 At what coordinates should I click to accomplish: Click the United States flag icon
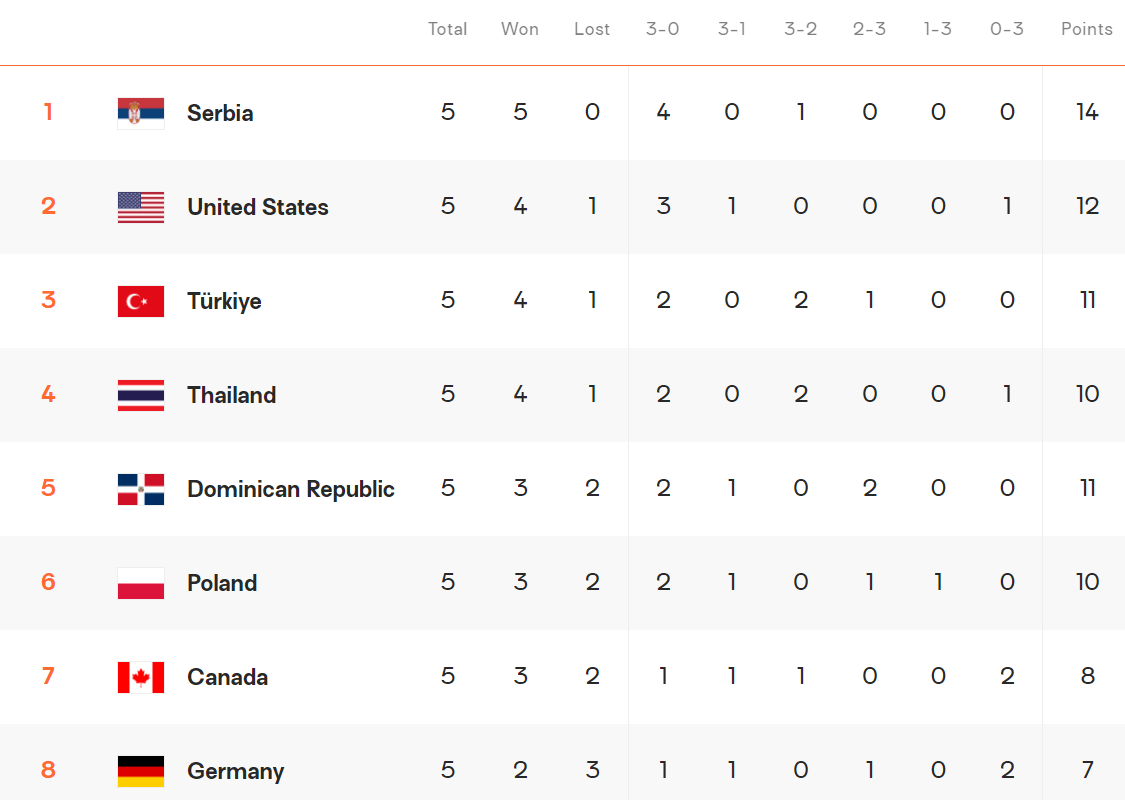point(141,207)
